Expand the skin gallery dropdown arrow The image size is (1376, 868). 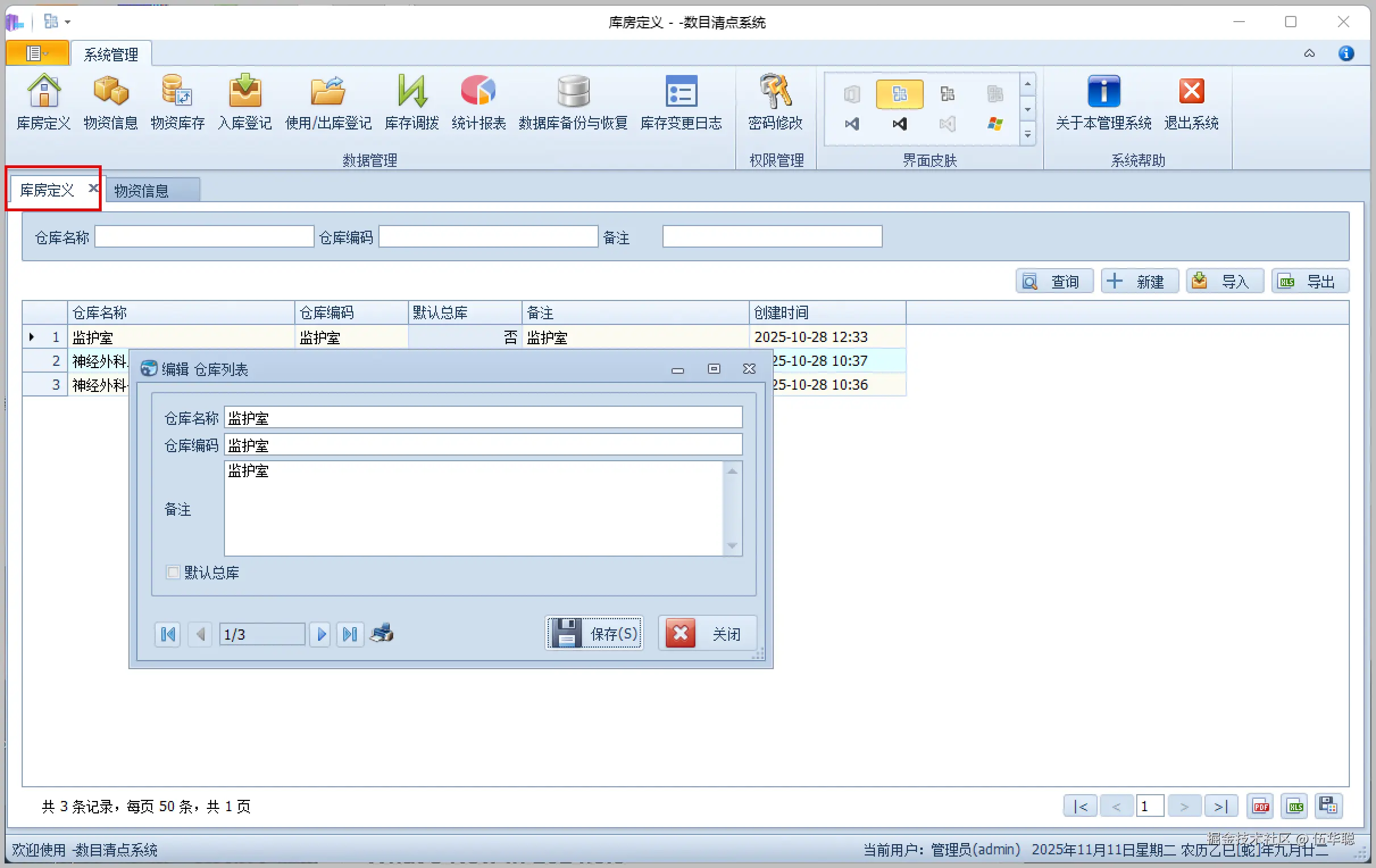[x=1027, y=135]
